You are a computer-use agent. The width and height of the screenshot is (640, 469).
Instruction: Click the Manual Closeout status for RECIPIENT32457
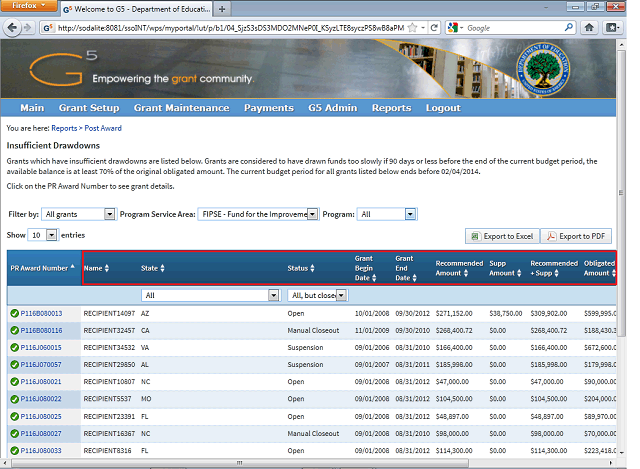313,330
